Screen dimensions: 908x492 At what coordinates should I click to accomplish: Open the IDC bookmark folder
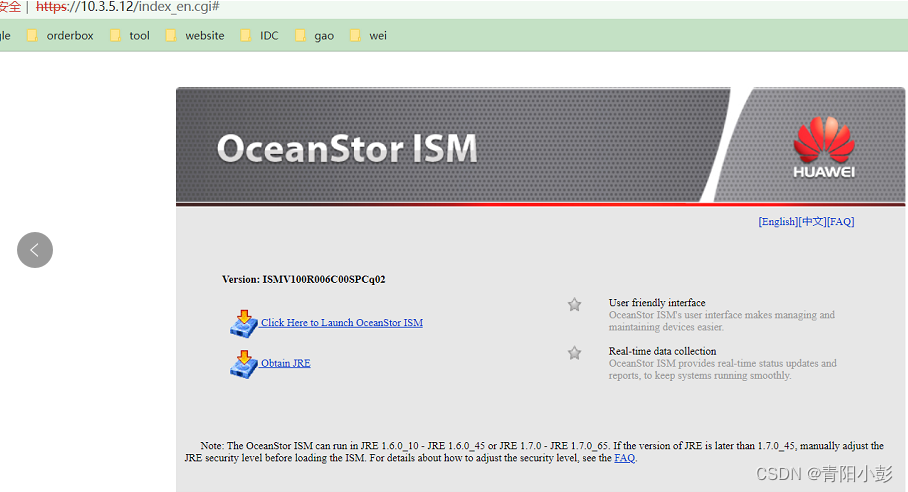[x=259, y=36]
